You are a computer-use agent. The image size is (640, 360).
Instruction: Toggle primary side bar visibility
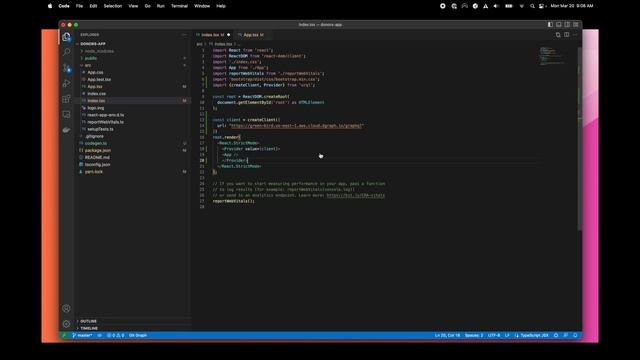pos(550,25)
